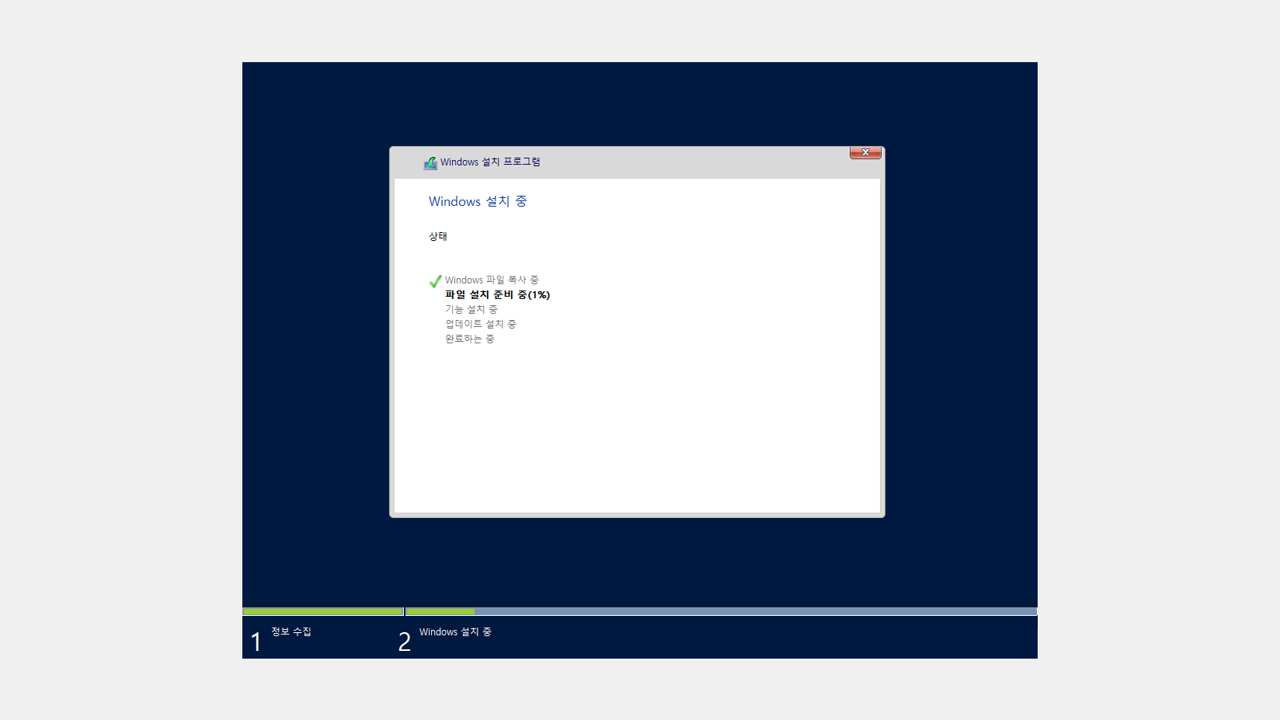1280x720 pixels.
Task: Click the green checkmark beside Windows 파일 복사 중
Action: (435, 281)
